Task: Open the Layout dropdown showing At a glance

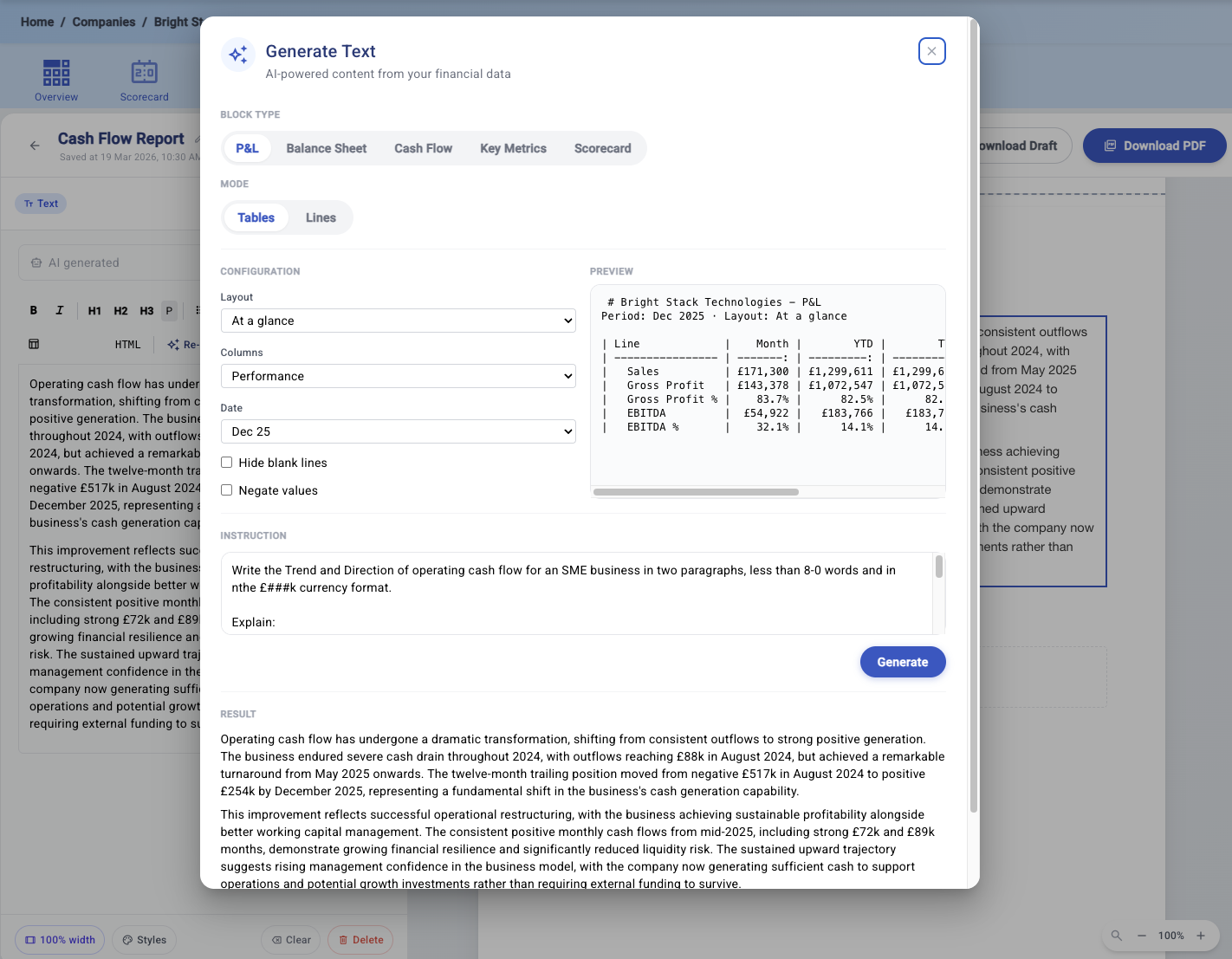Action: 399,321
